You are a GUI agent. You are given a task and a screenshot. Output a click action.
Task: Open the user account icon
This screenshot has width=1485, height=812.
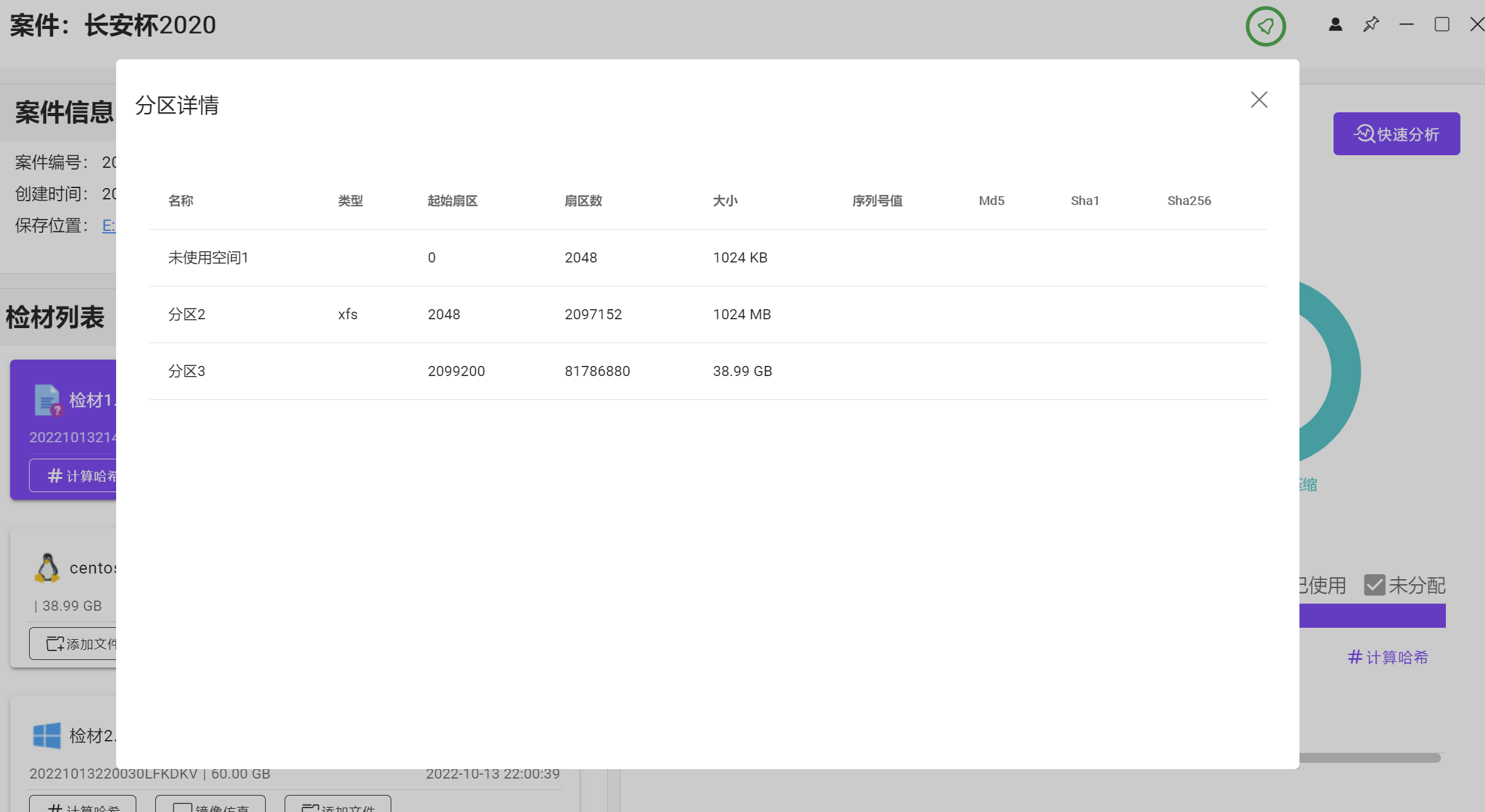1335,25
